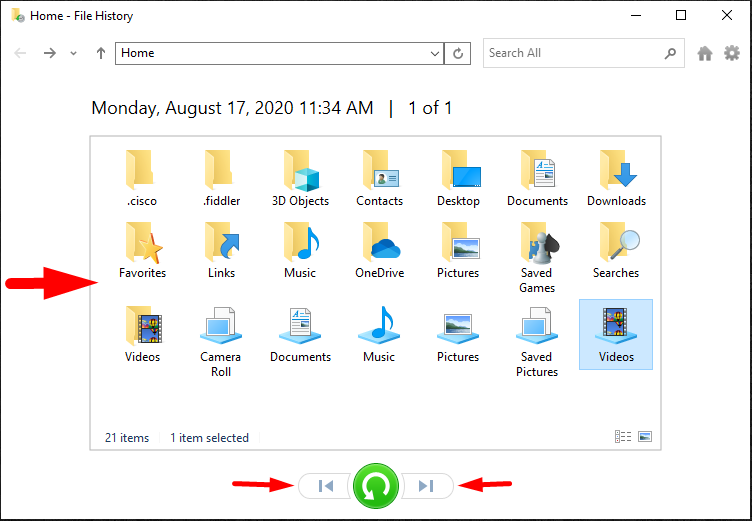Open the recent locations dropdown
Screen dimensions: 752x521
74,54
